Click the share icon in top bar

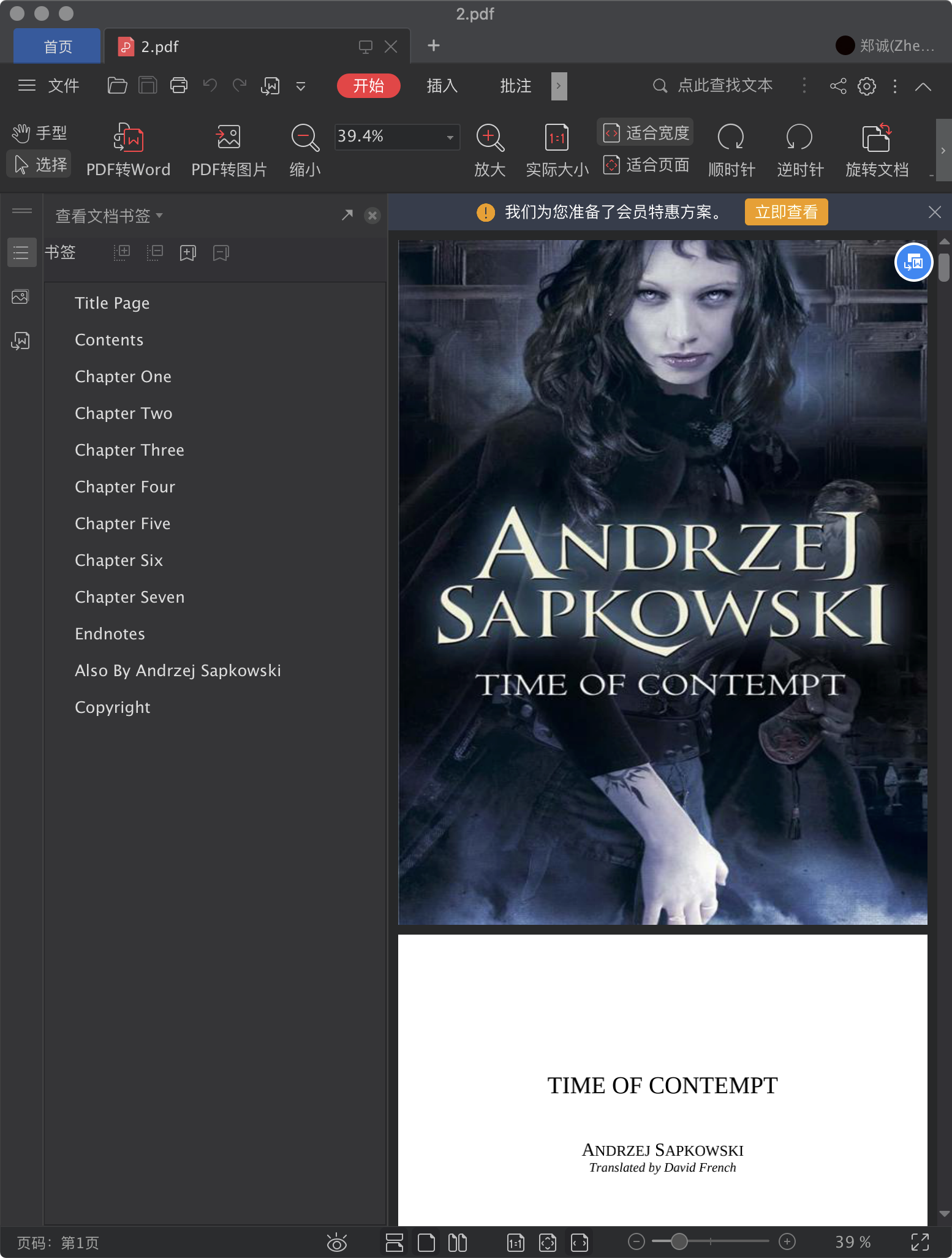837,86
